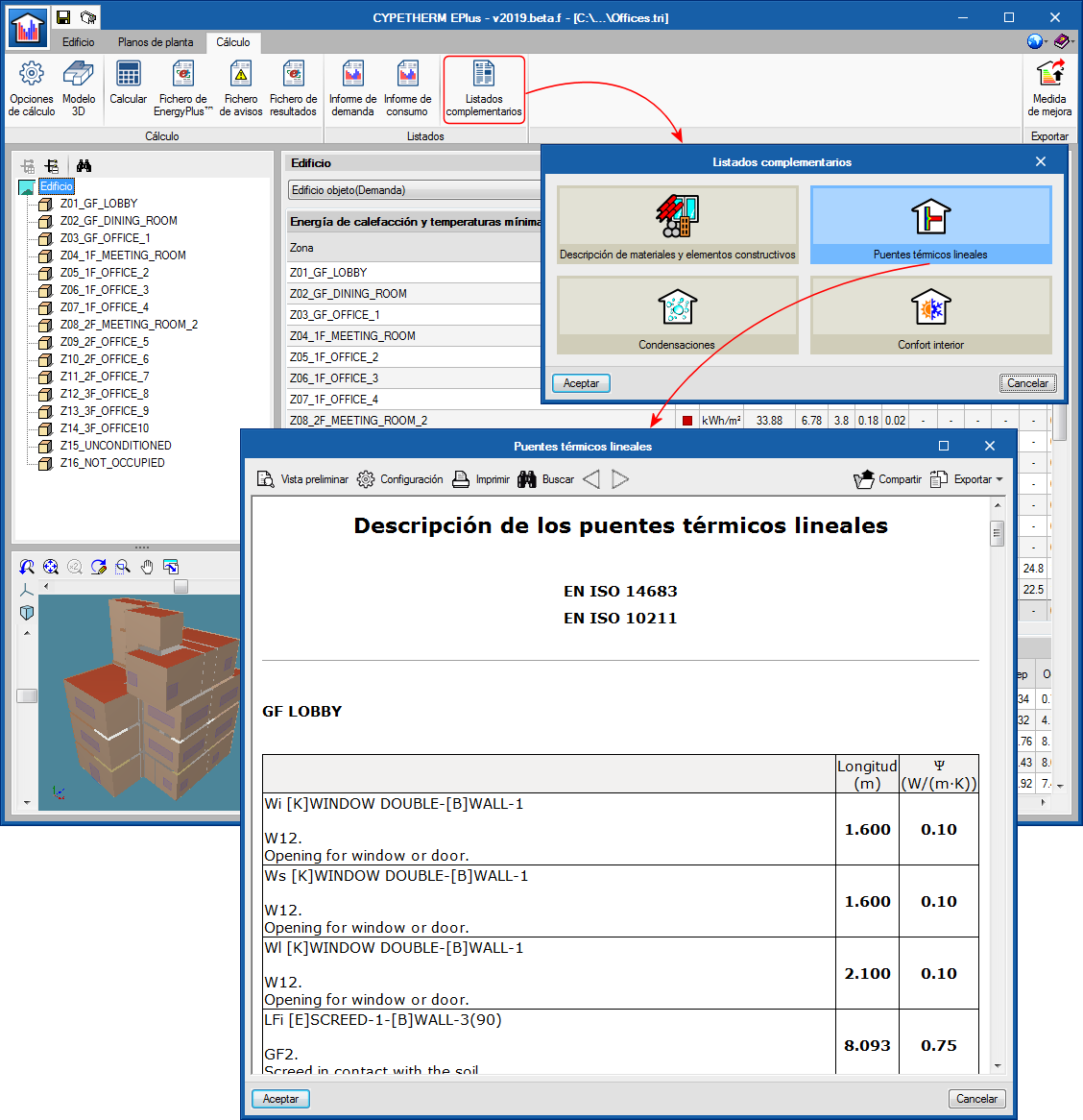
Task: Click the previous view zoom icon in 3D viewer
Action: [27, 567]
